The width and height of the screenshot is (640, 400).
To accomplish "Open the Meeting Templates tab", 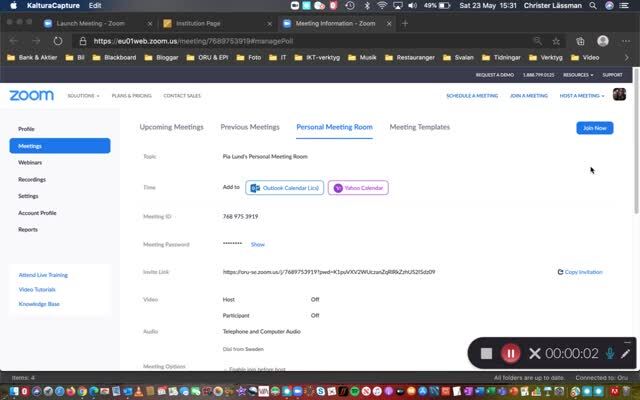I will click(420, 127).
